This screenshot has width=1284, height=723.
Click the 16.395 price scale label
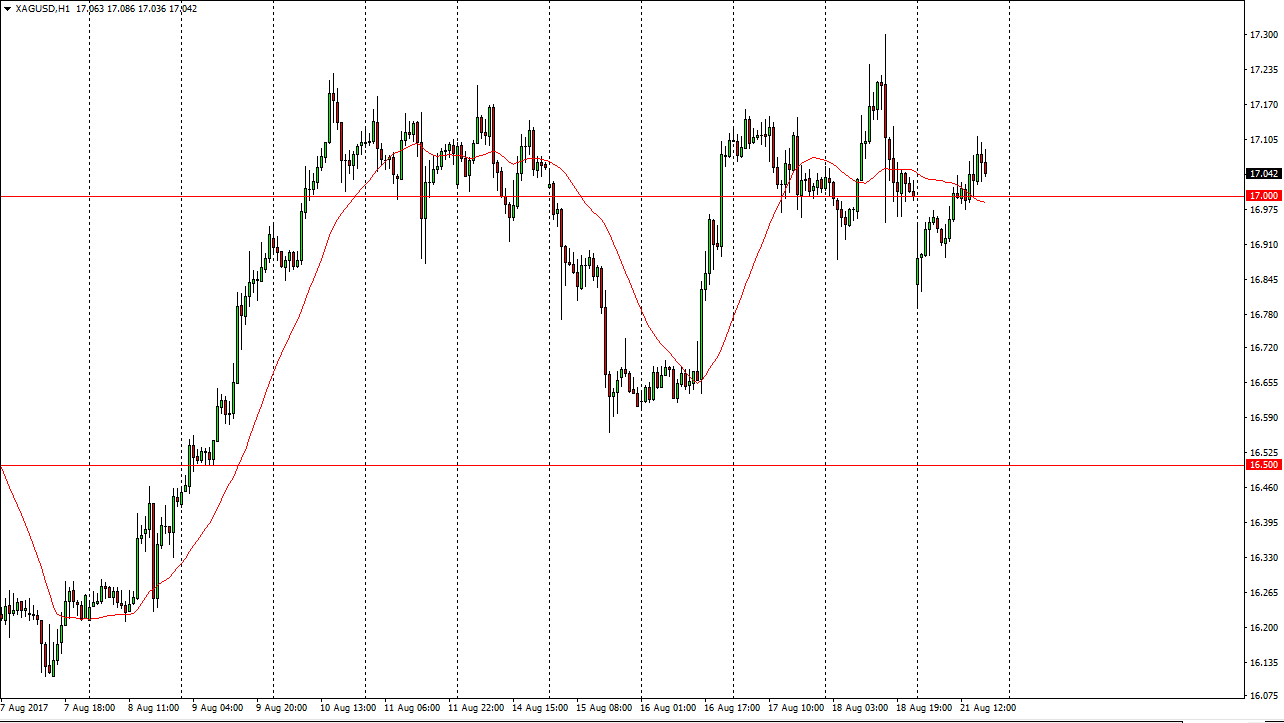[x=1264, y=522]
